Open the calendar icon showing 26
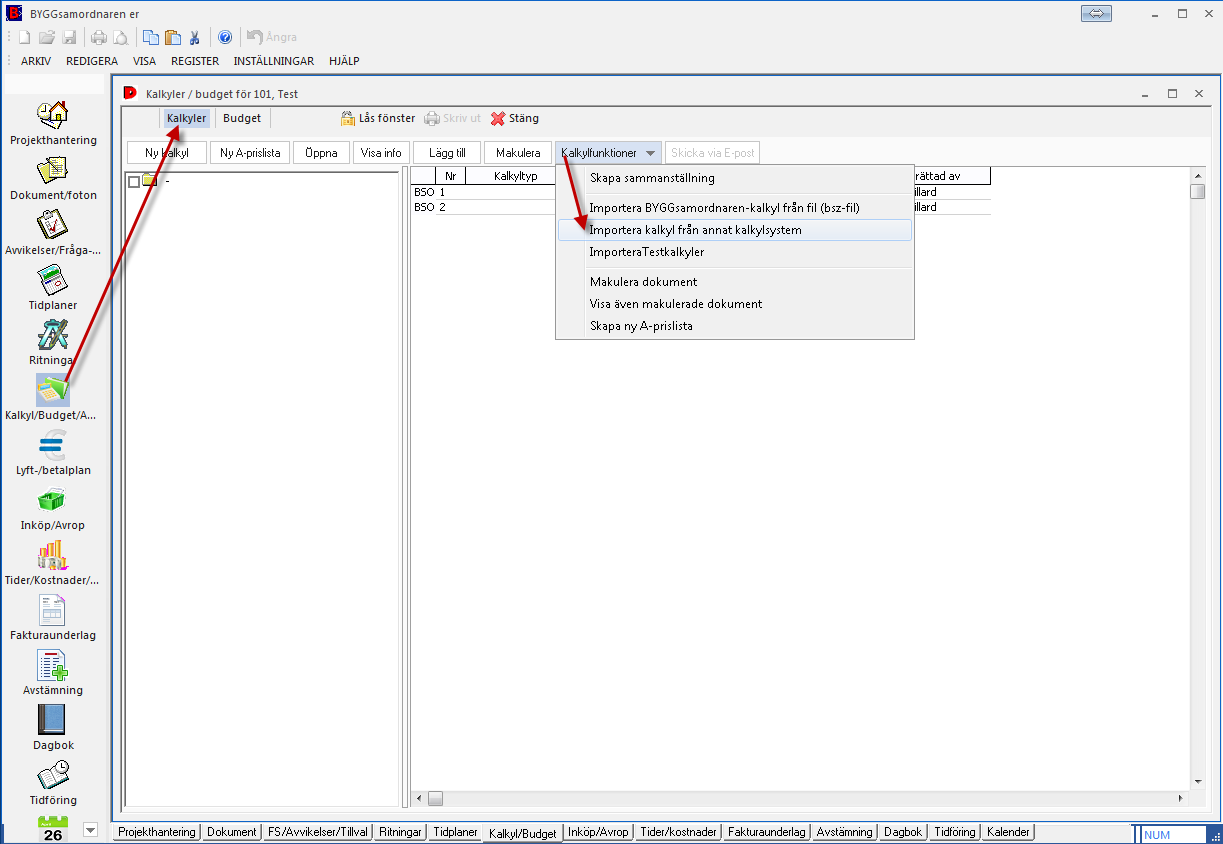Screen dimensions: 1223x844 point(52,829)
